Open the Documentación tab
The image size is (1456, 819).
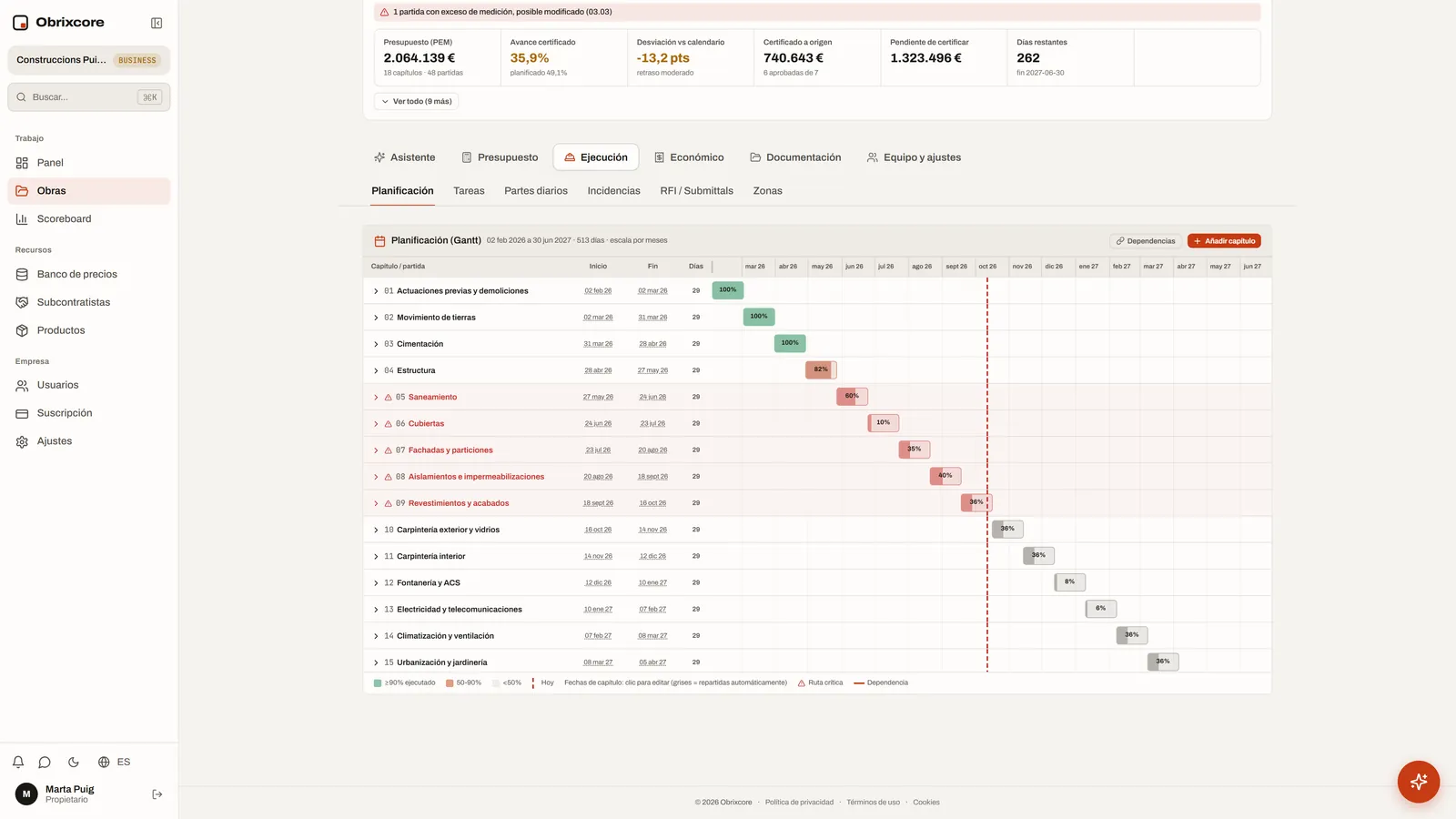tap(795, 157)
